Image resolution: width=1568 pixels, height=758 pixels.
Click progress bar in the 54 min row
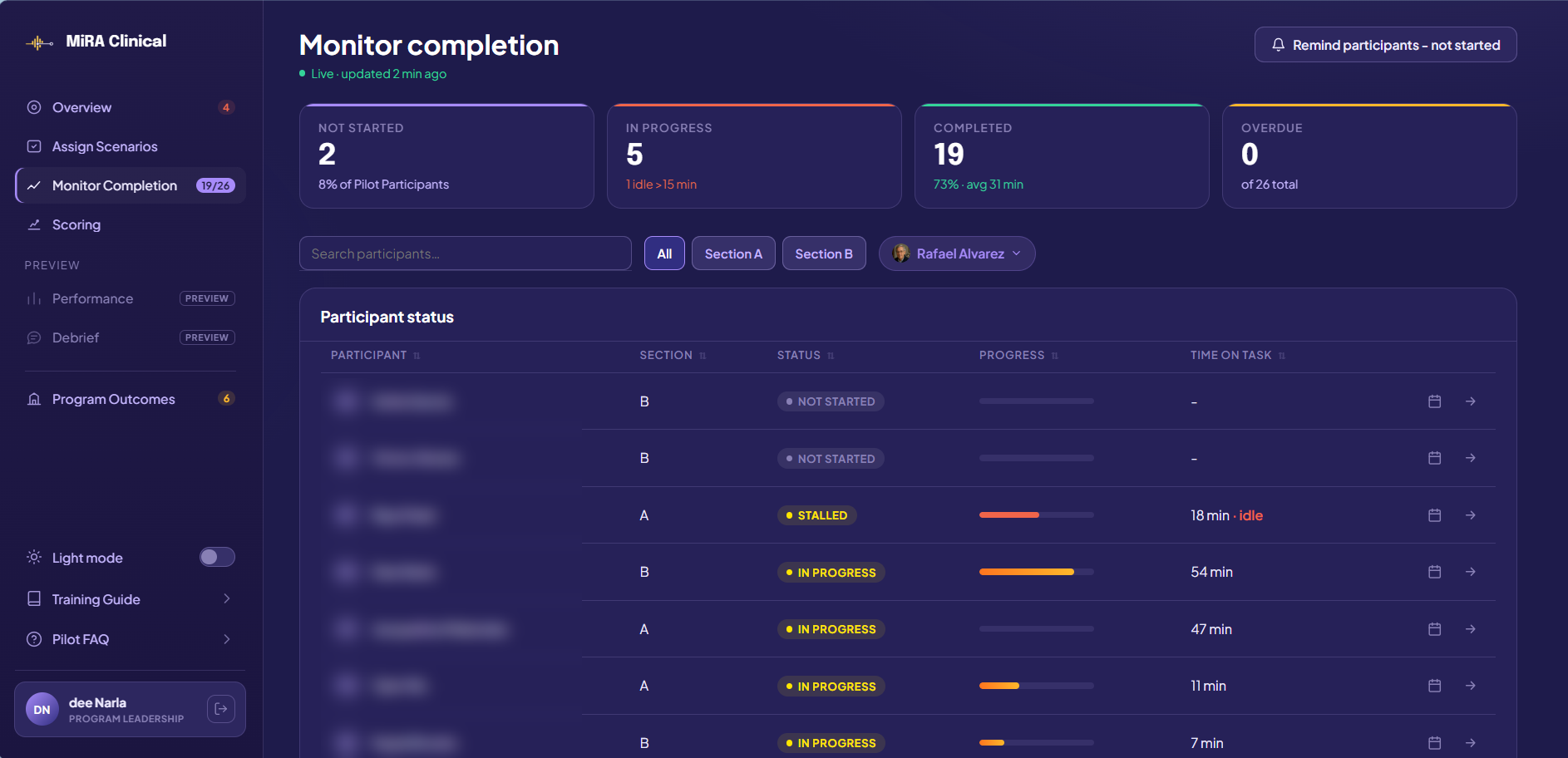click(1037, 572)
